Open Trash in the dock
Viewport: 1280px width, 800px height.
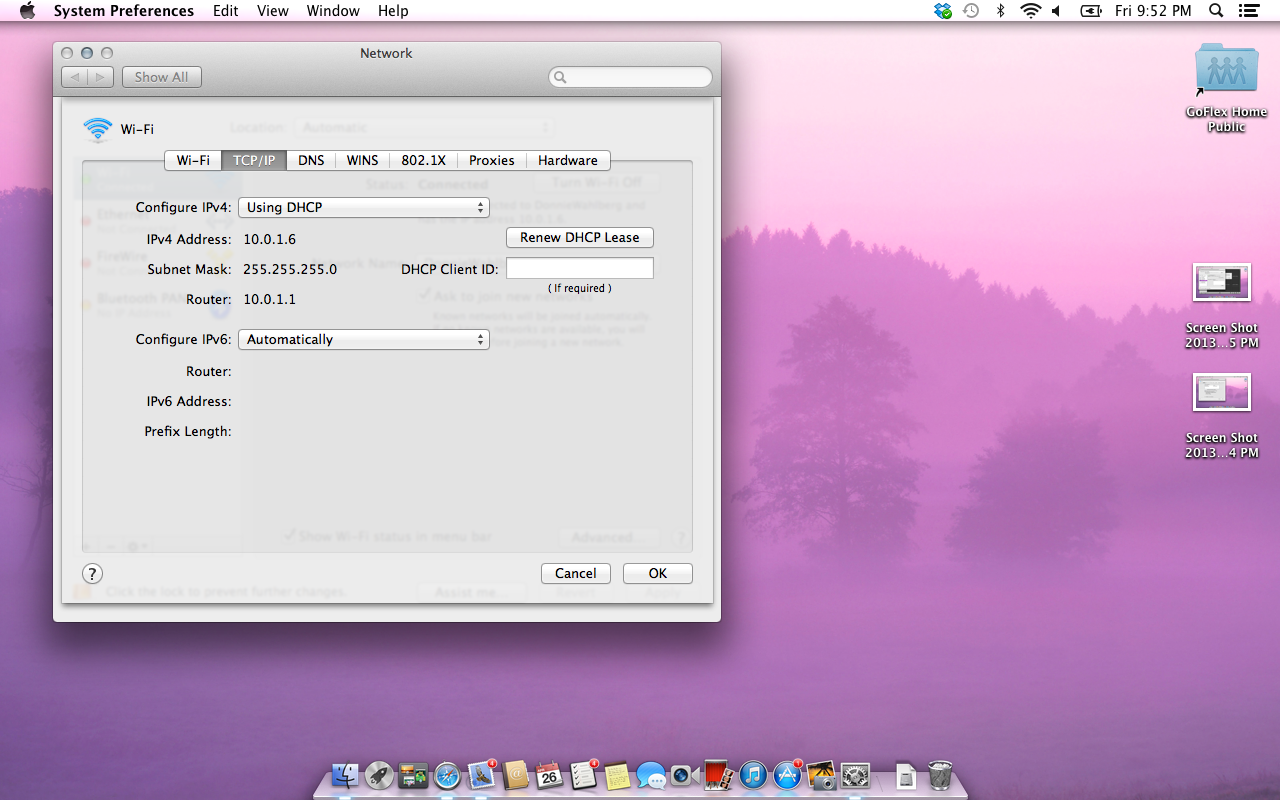tap(940, 775)
